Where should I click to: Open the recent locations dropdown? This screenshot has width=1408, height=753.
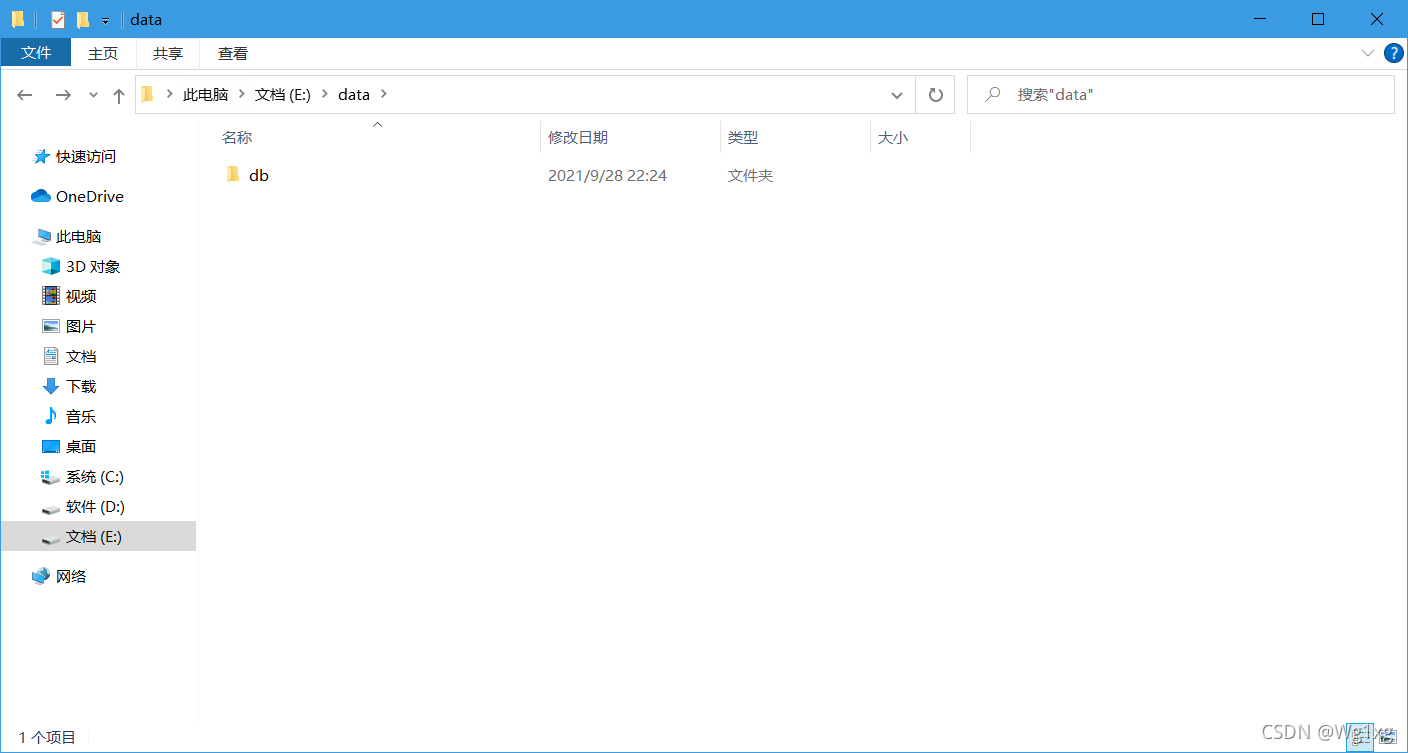point(93,95)
